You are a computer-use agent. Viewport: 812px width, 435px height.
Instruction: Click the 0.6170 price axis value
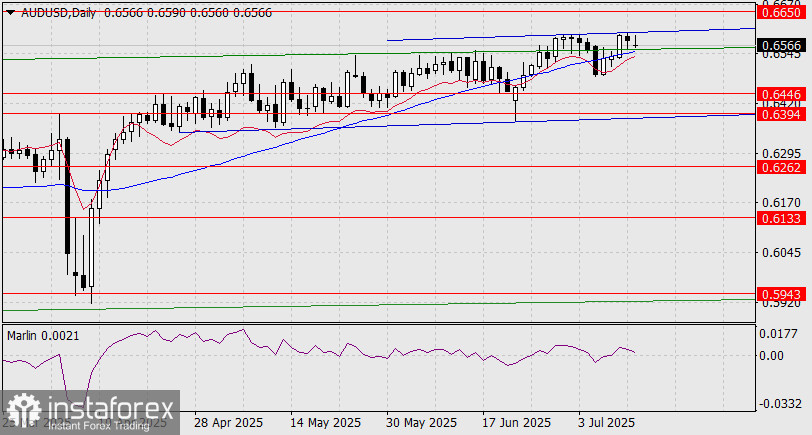tap(780, 202)
